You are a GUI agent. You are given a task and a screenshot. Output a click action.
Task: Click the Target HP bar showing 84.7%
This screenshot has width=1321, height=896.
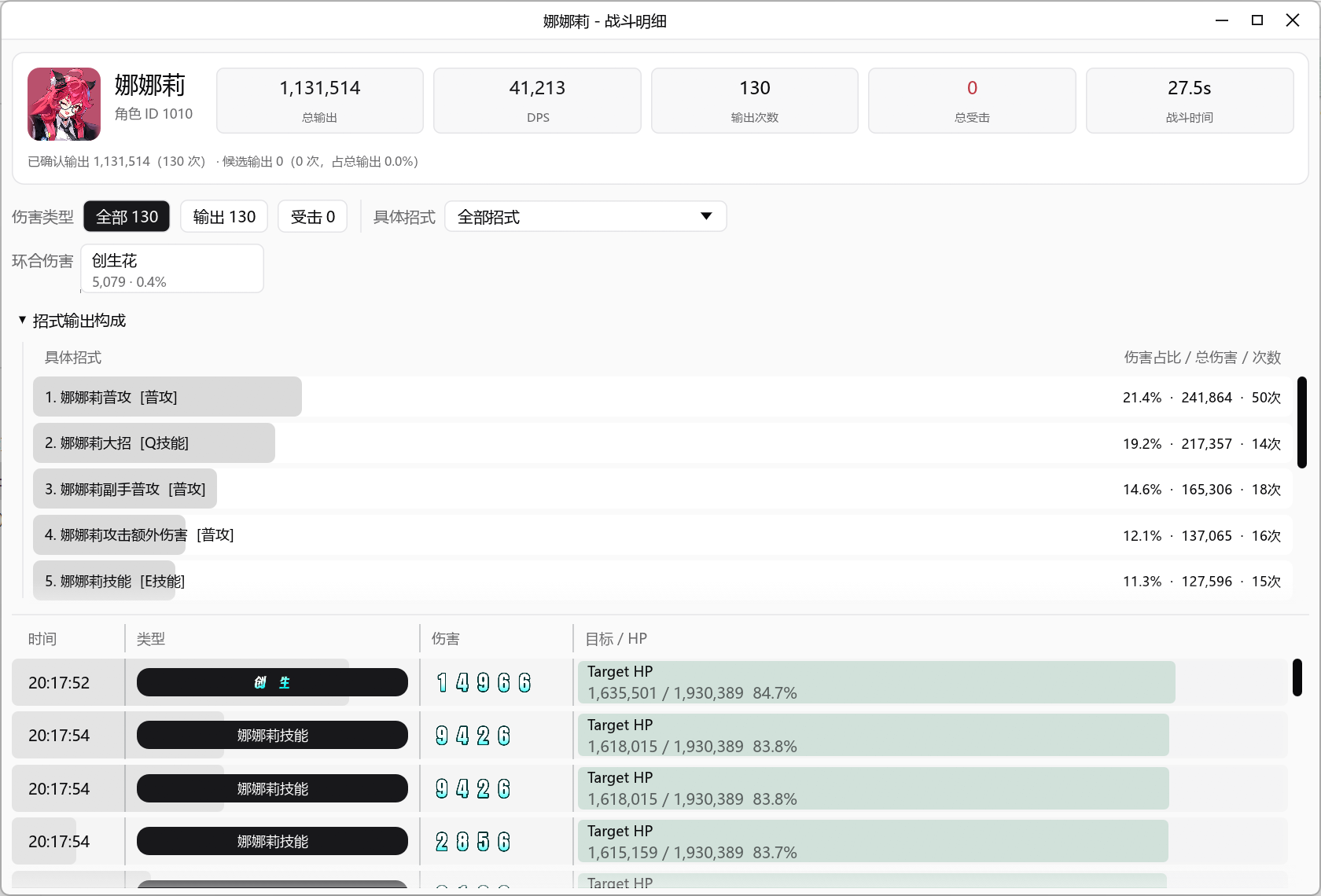click(x=877, y=682)
